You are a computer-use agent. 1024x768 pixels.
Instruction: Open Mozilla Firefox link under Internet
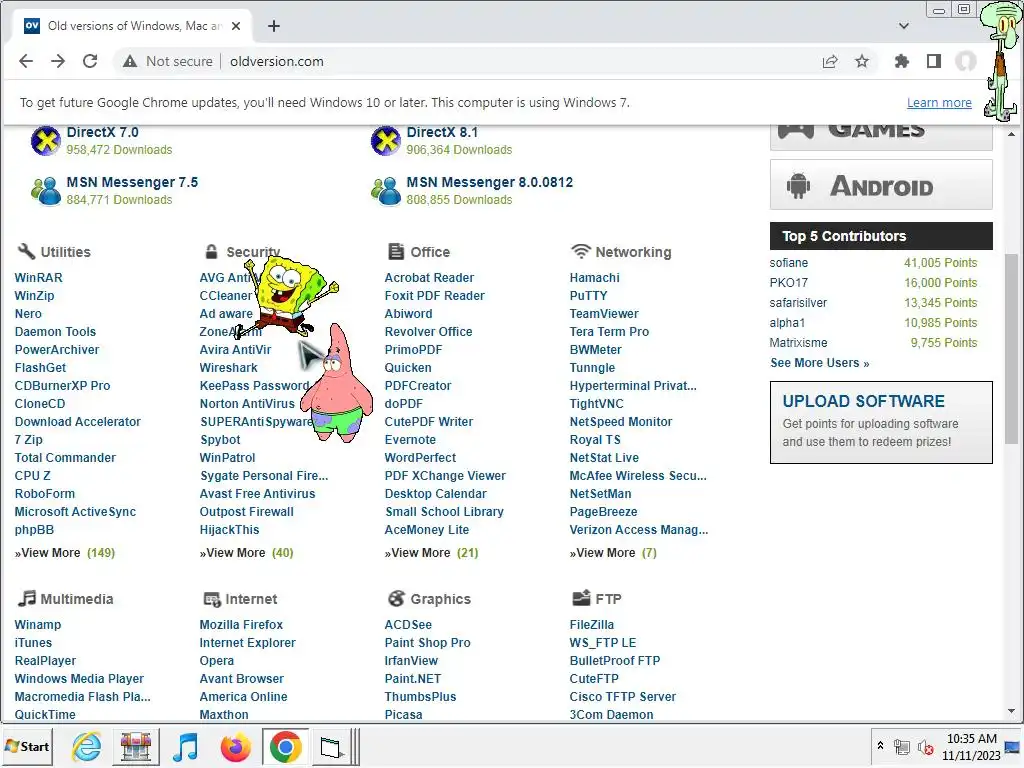(241, 625)
